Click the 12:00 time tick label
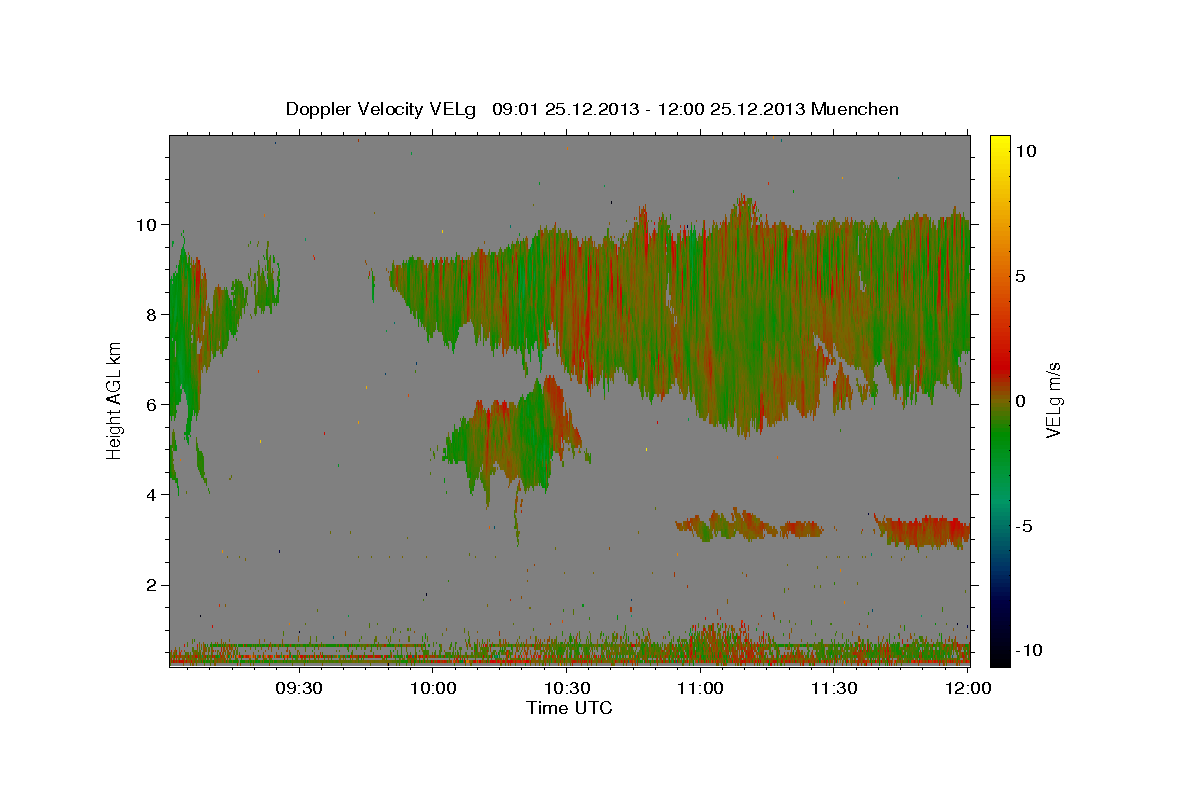1200x800 pixels. (967, 688)
